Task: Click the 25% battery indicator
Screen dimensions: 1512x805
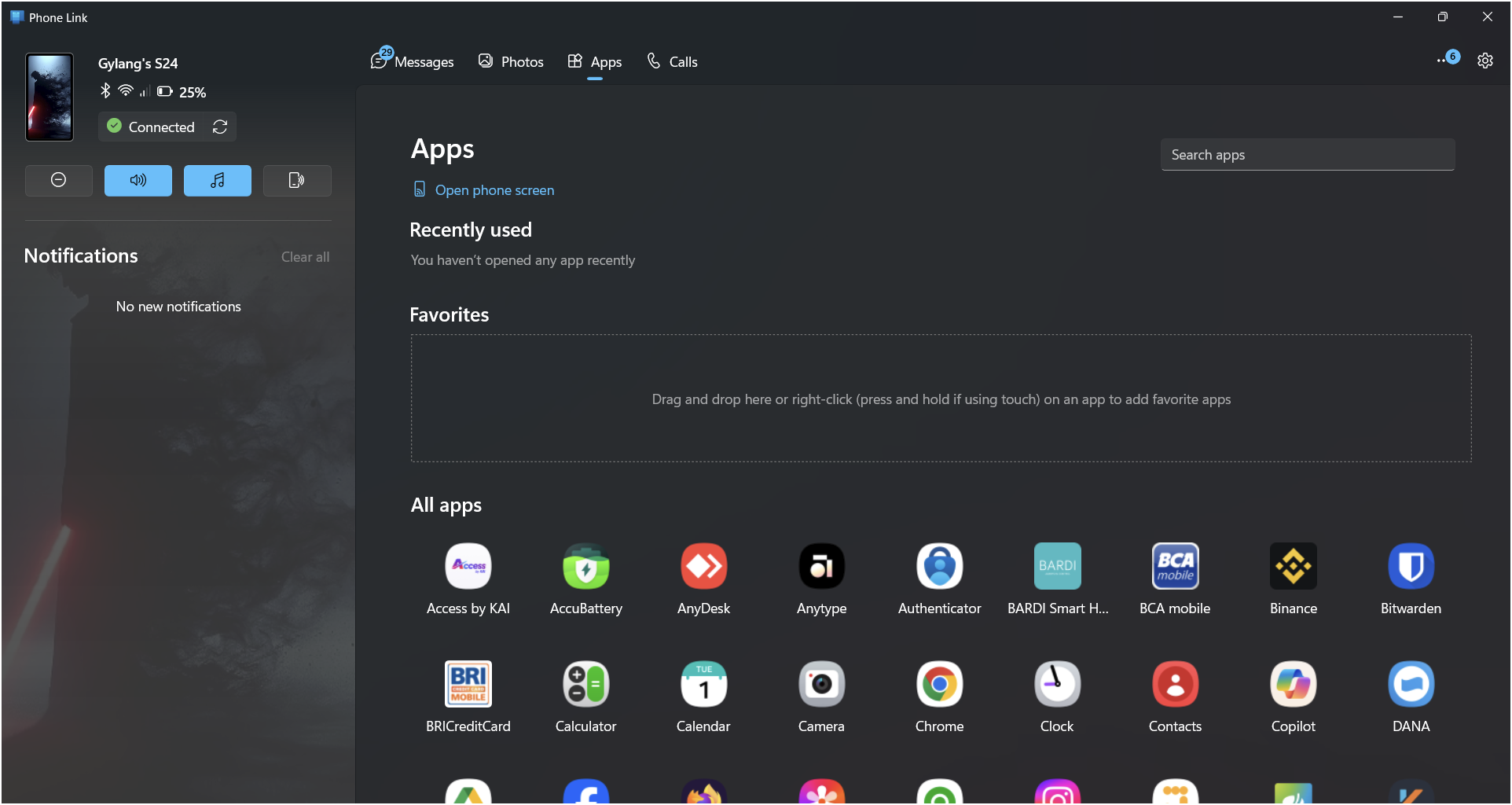Action: tap(182, 92)
